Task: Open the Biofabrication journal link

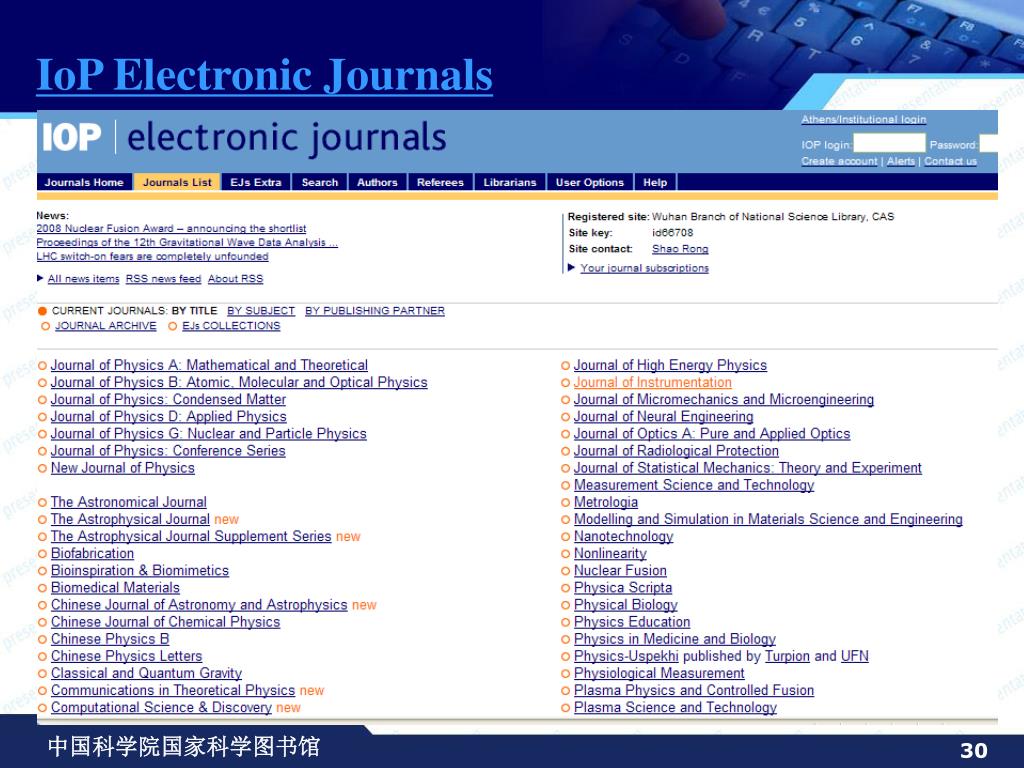Action: pyautogui.click(x=92, y=553)
